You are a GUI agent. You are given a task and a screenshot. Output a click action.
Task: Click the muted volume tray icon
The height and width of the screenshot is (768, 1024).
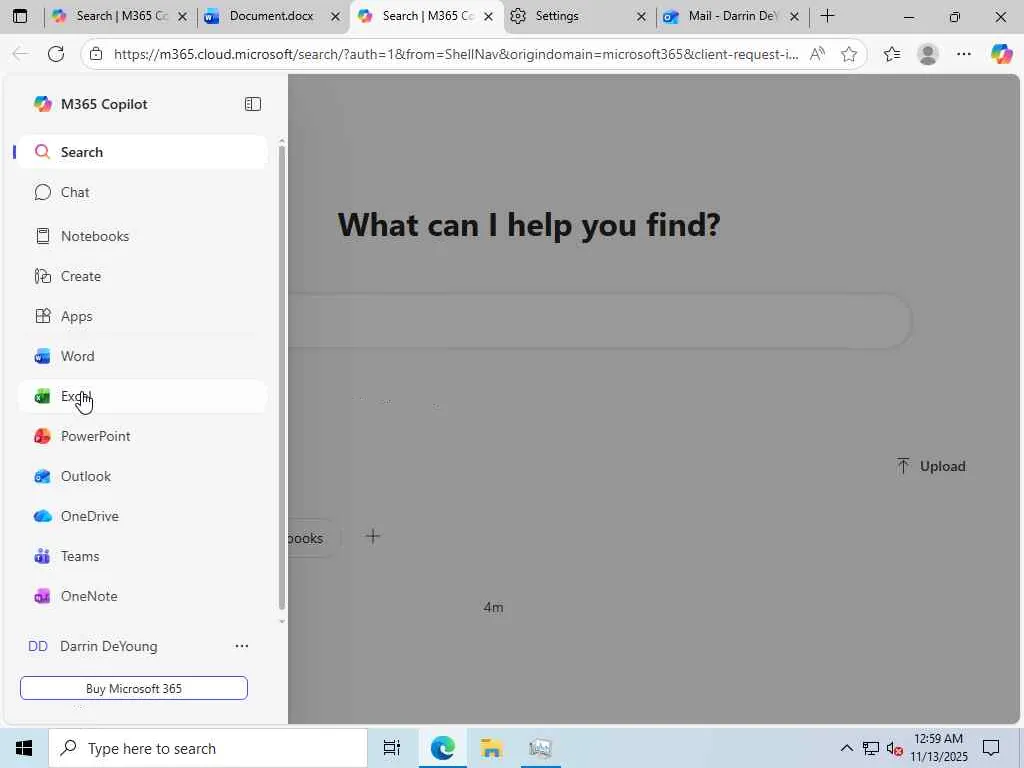[x=894, y=748]
